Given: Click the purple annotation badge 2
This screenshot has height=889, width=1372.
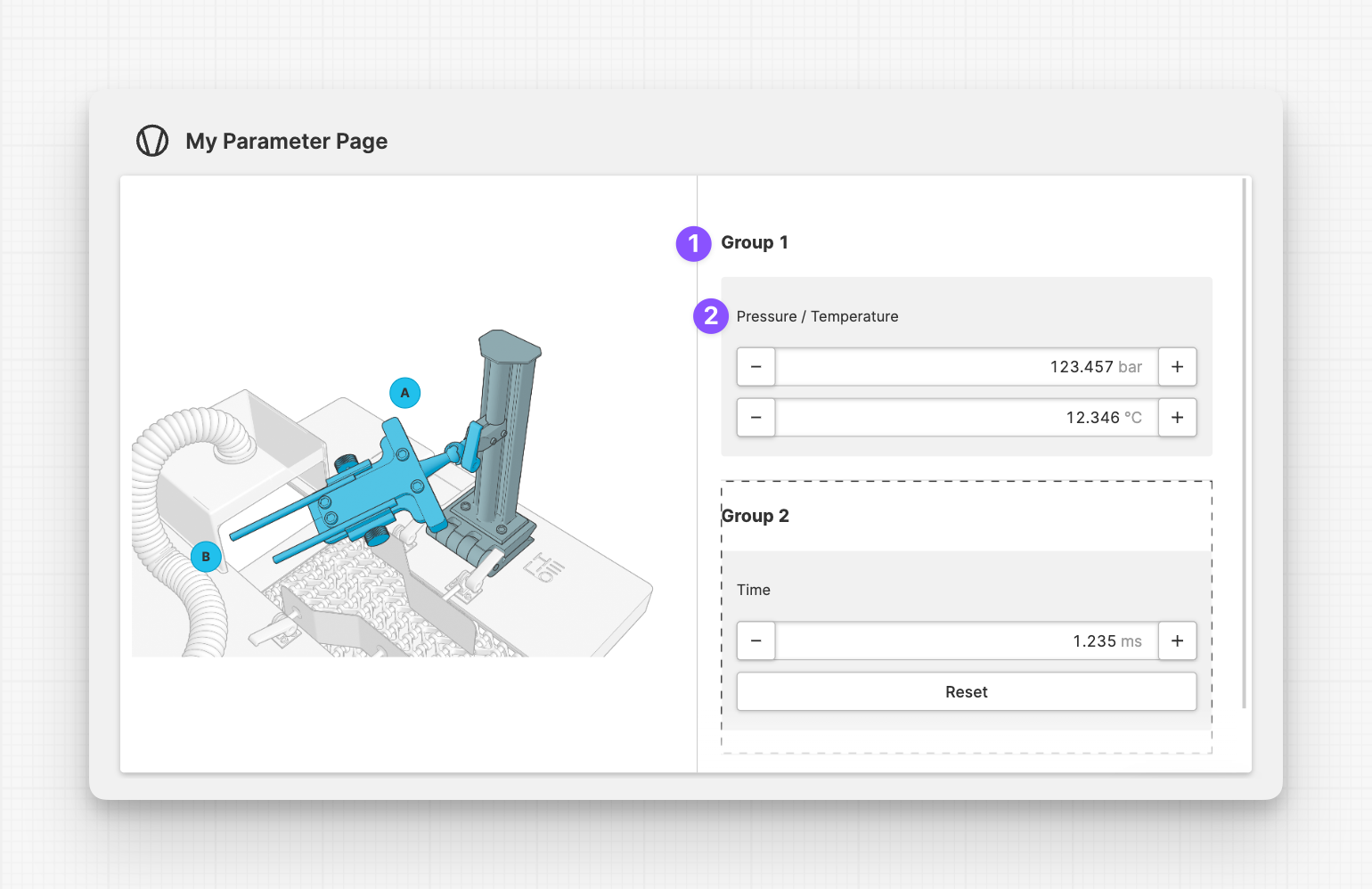Looking at the screenshot, I should 710,316.
